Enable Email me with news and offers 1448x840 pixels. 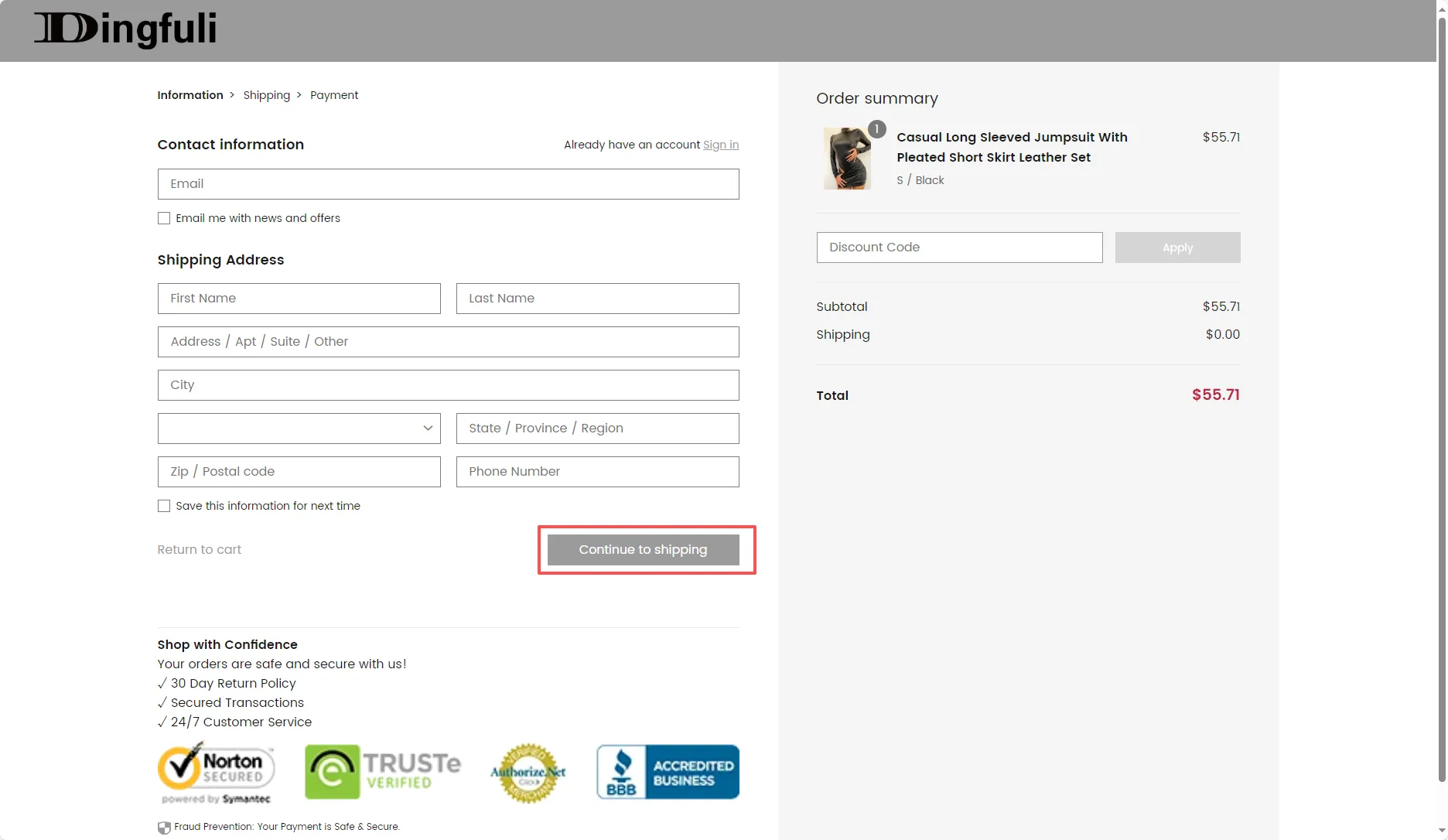[x=164, y=218]
